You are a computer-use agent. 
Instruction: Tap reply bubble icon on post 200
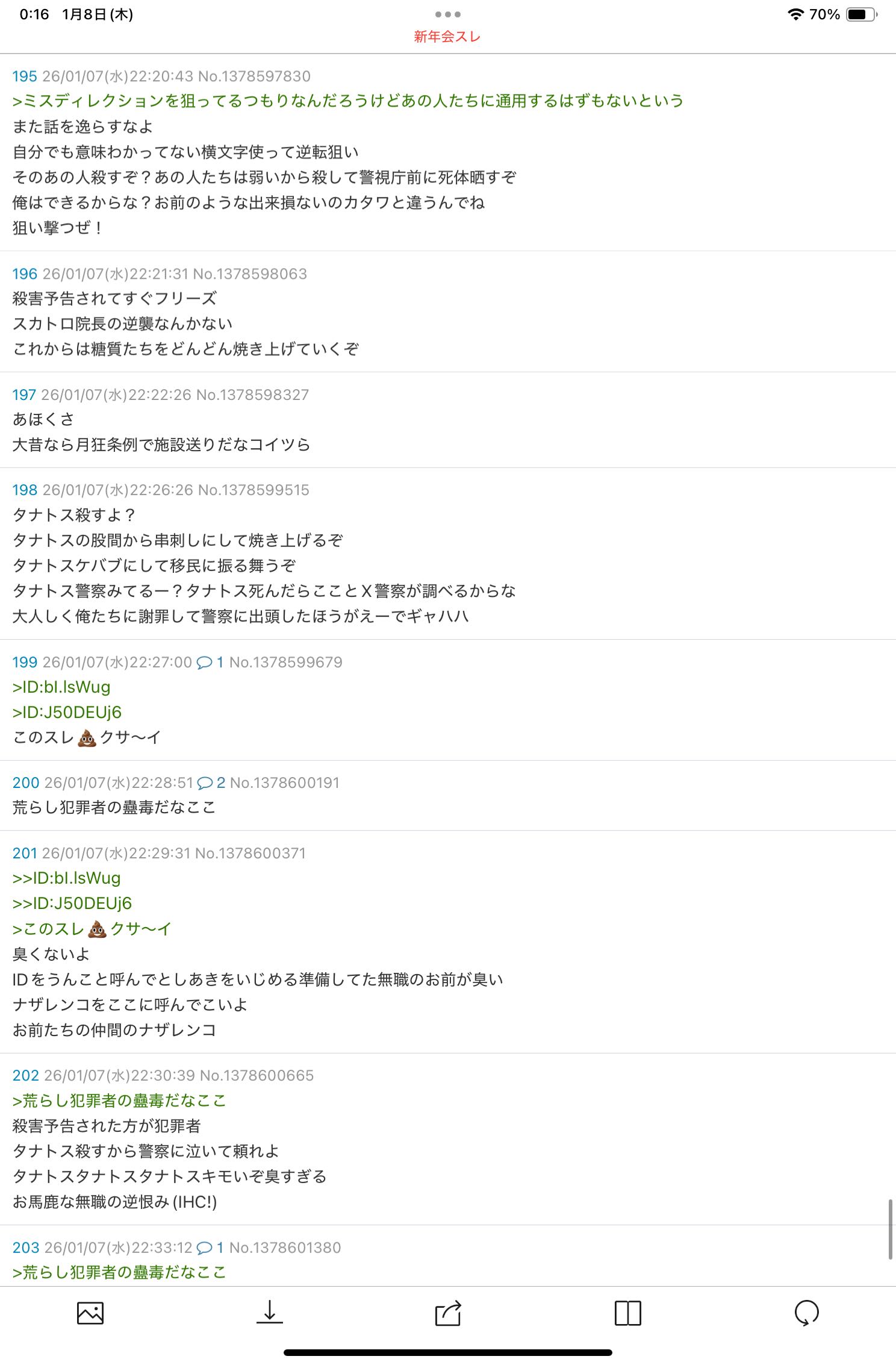pyautogui.click(x=205, y=783)
